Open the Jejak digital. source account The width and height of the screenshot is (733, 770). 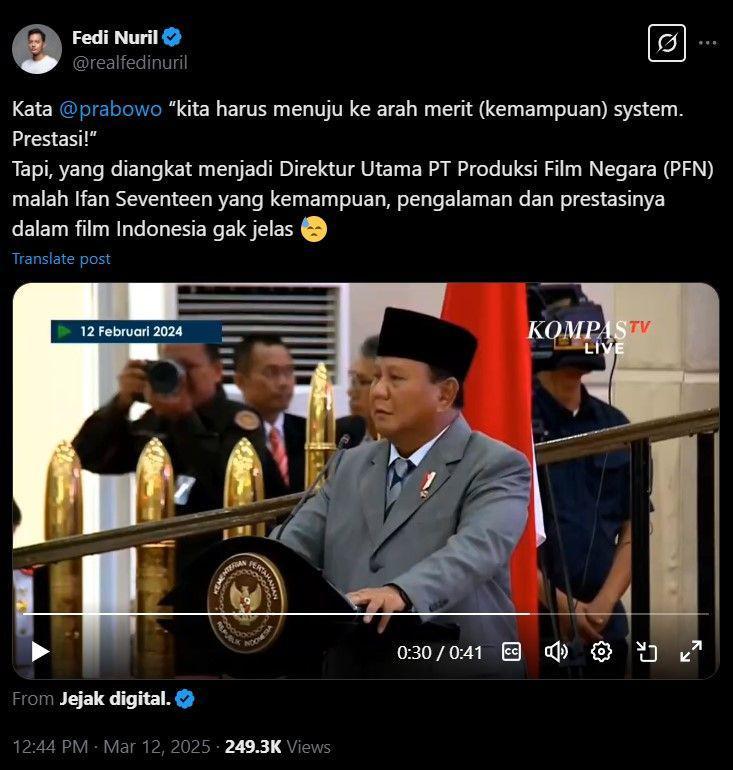(115, 699)
